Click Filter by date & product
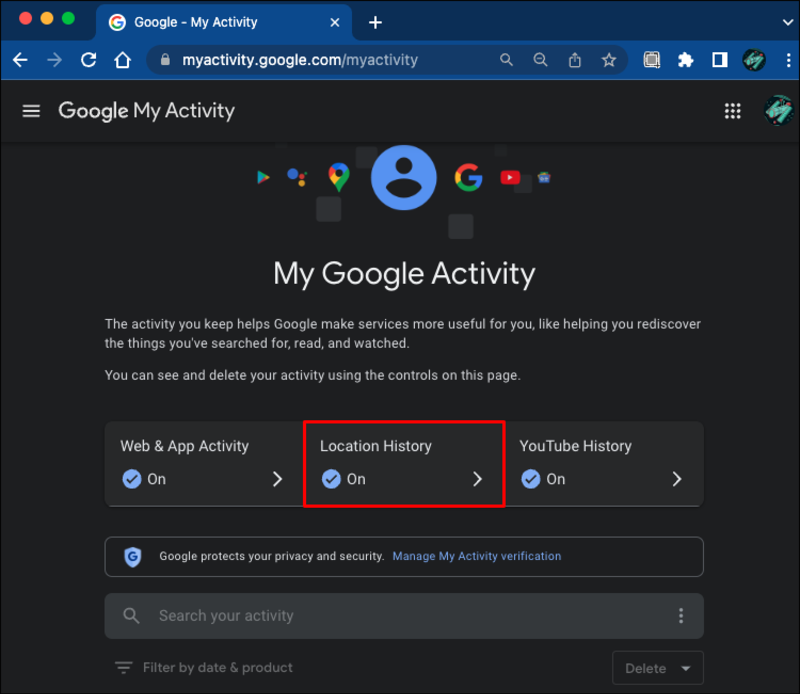This screenshot has height=694, width=800. coord(218,667)
